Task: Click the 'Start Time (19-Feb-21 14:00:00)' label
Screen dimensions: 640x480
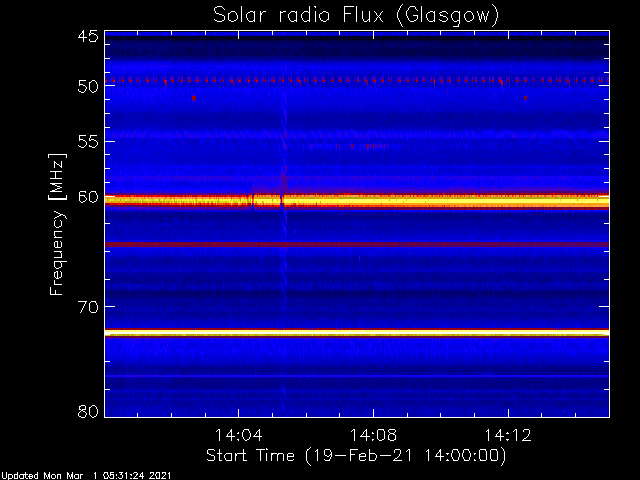Action: point(356,456)
